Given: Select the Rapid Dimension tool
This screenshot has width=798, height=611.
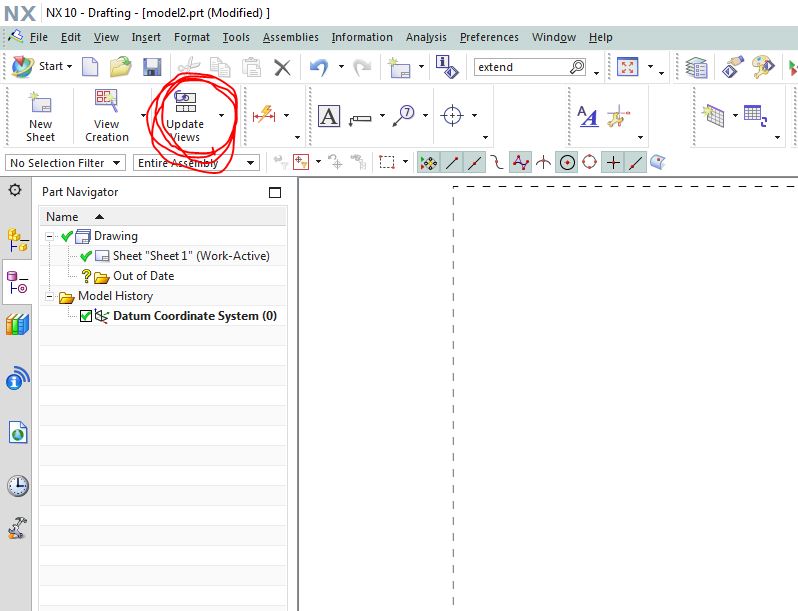Looking at the screenshot, I should pos(264,115).
